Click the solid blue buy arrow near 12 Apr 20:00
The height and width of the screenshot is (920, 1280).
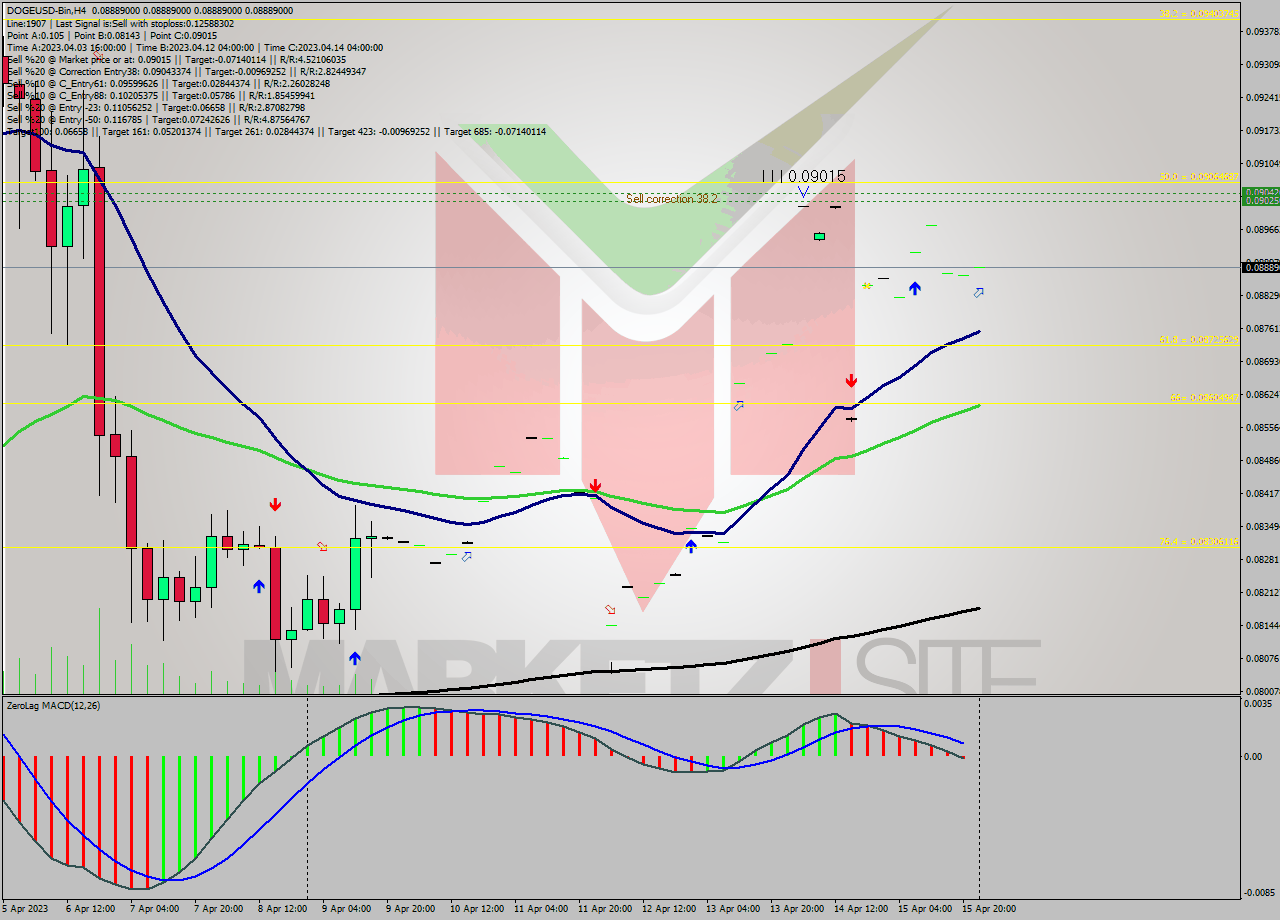(691, 546)
